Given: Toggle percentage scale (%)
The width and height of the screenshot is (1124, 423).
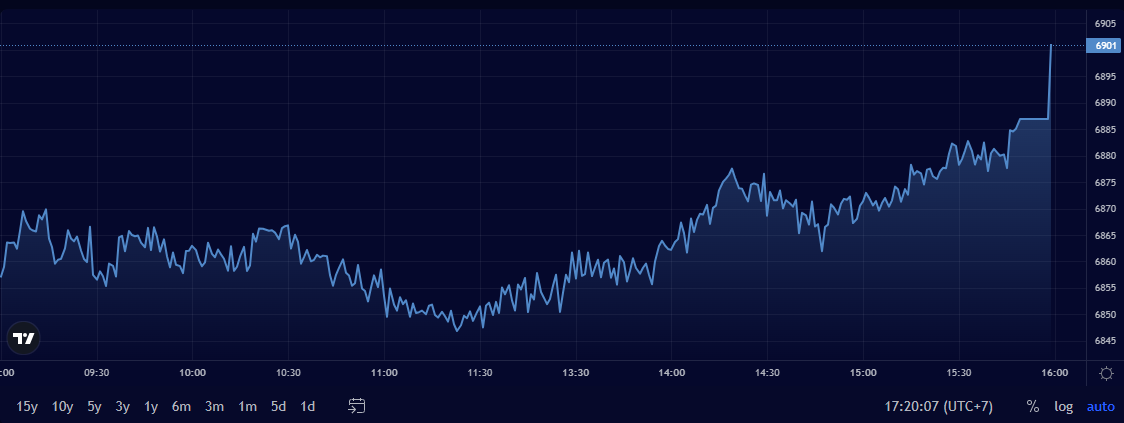Looking at the screenshot, I should pyautogui.click(x=1032, y=407).
